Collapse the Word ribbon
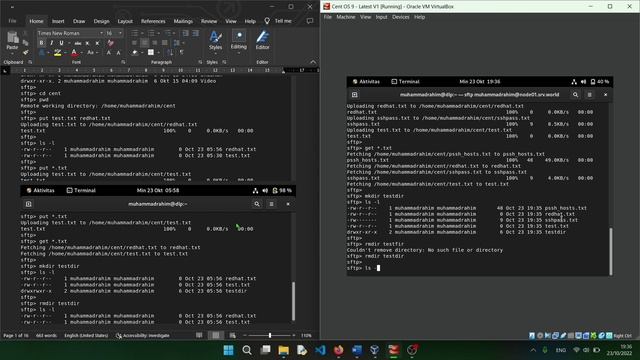Viewport: 640px width, 360px height. [x=313, y=62]
